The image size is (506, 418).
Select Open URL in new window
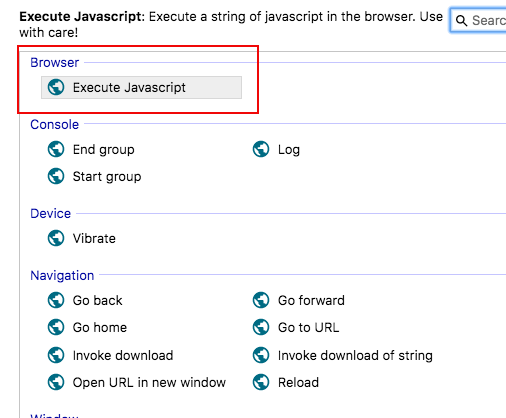tap(137, 382)
